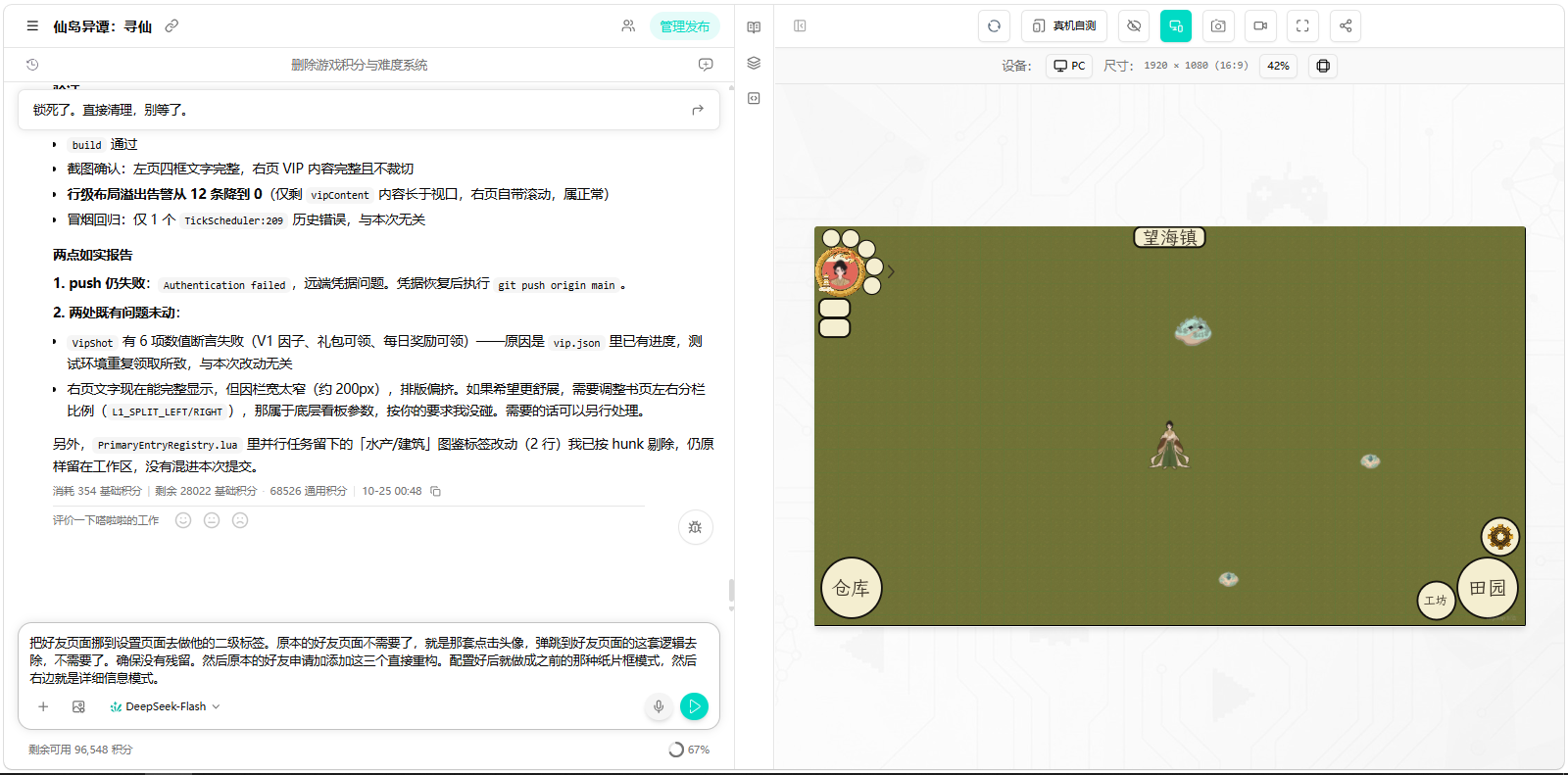Click the 管理发布 button

pyautogui.click(x=684, y=26)
